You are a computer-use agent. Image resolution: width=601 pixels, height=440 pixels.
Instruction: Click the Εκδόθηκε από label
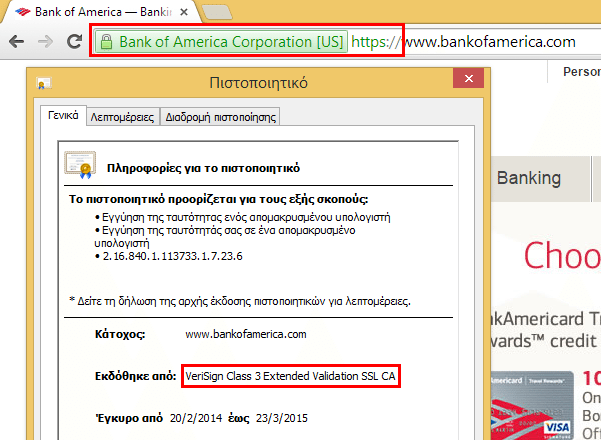point(136,376)
